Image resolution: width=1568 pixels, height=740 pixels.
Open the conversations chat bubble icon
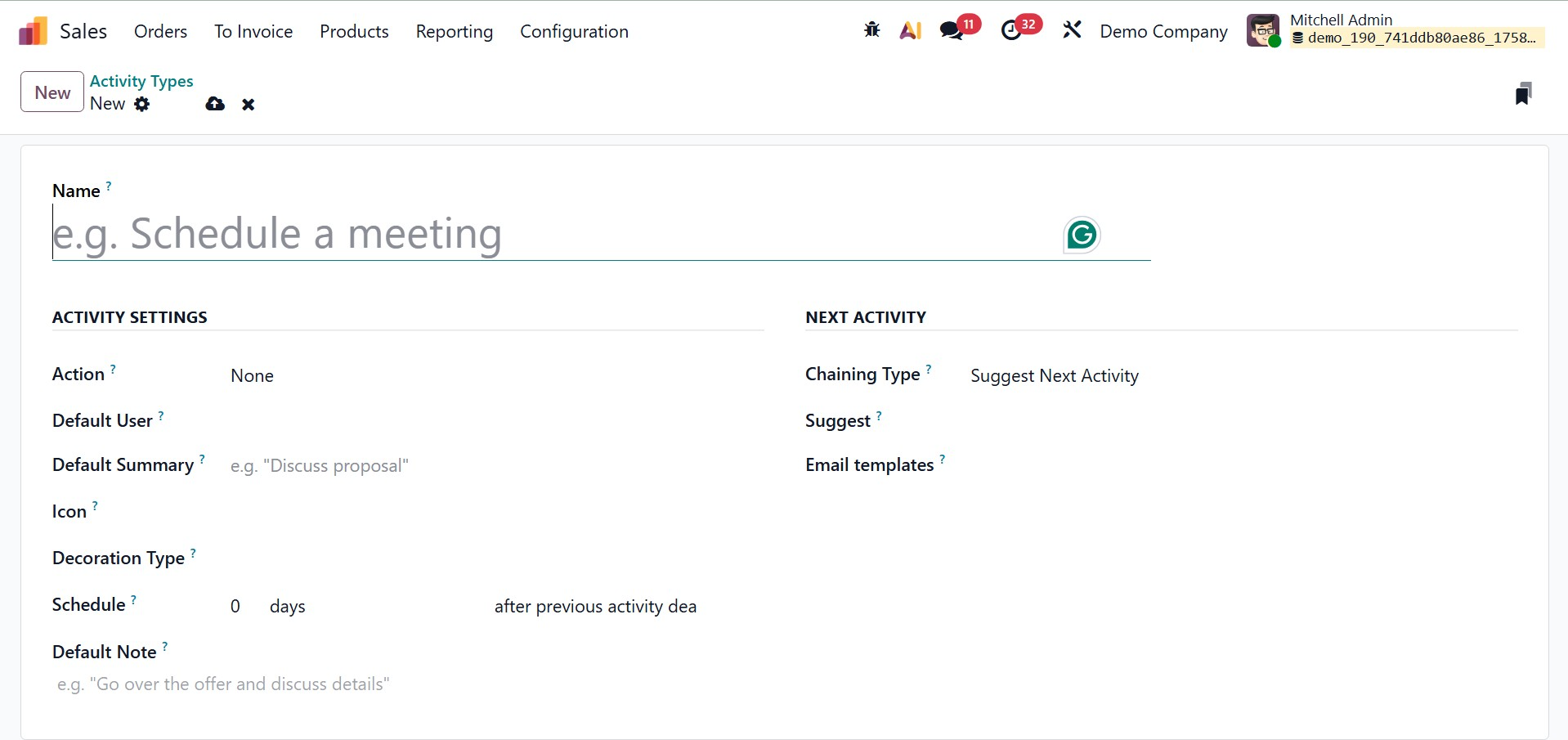click(951, 31)
